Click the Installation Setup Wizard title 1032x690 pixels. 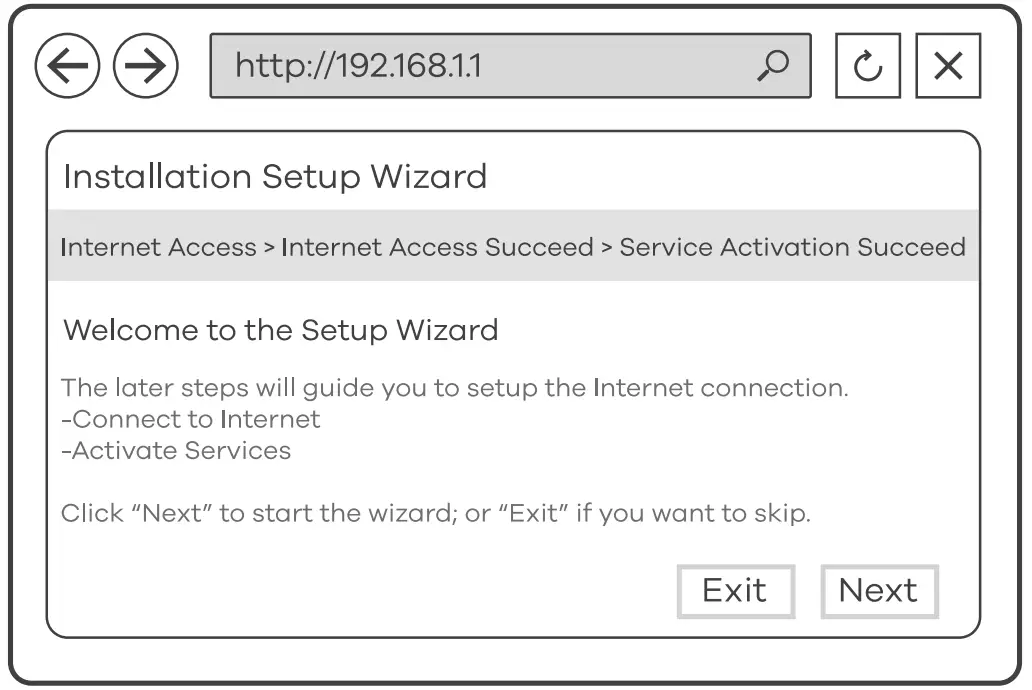(274, 177)
